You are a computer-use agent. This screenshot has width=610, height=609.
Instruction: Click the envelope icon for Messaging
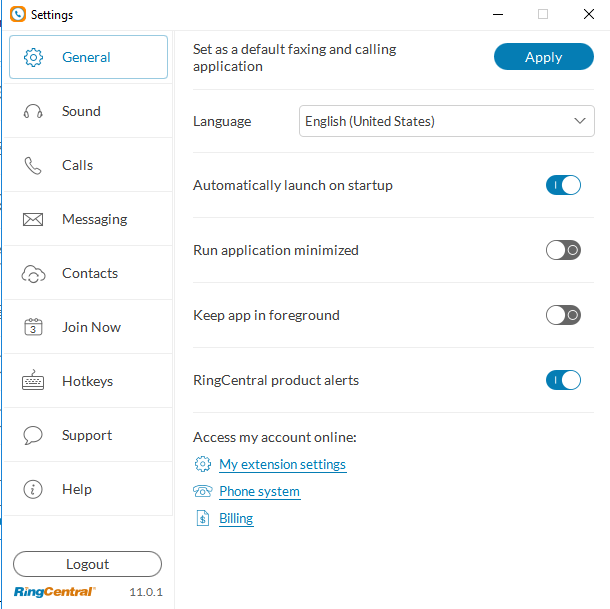(33, 220)
